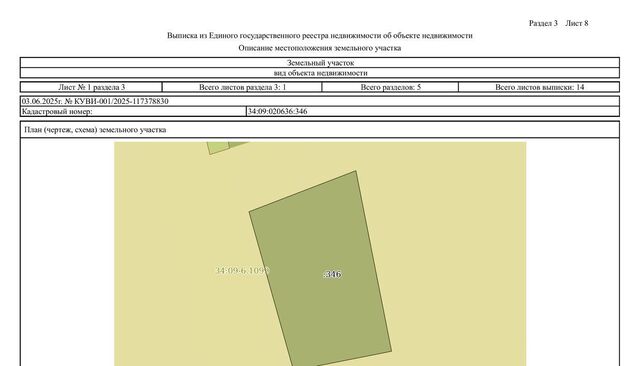Viewport: 640px width, 366px height.
Task: Select 'Описание местоположения земельного участка' subtitle
Action: (320, 48)
